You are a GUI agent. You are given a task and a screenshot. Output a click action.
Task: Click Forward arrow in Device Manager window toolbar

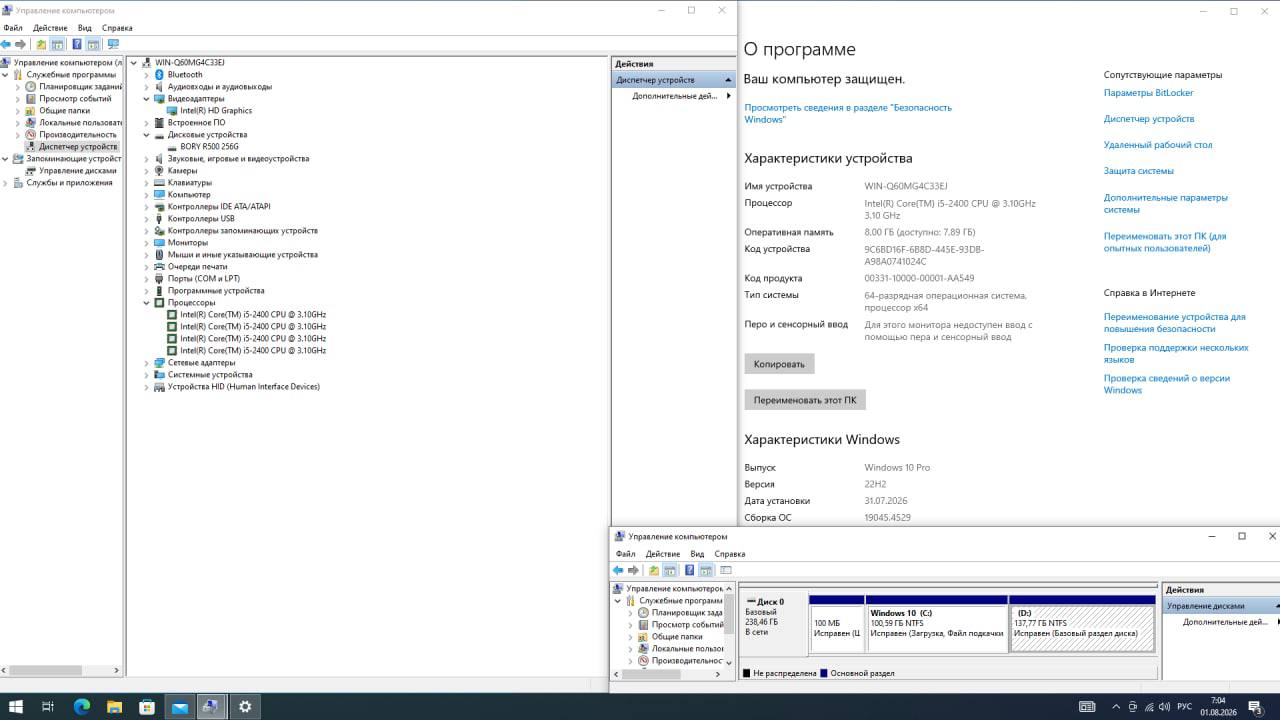pyautogui.click(x=20, y=44)
